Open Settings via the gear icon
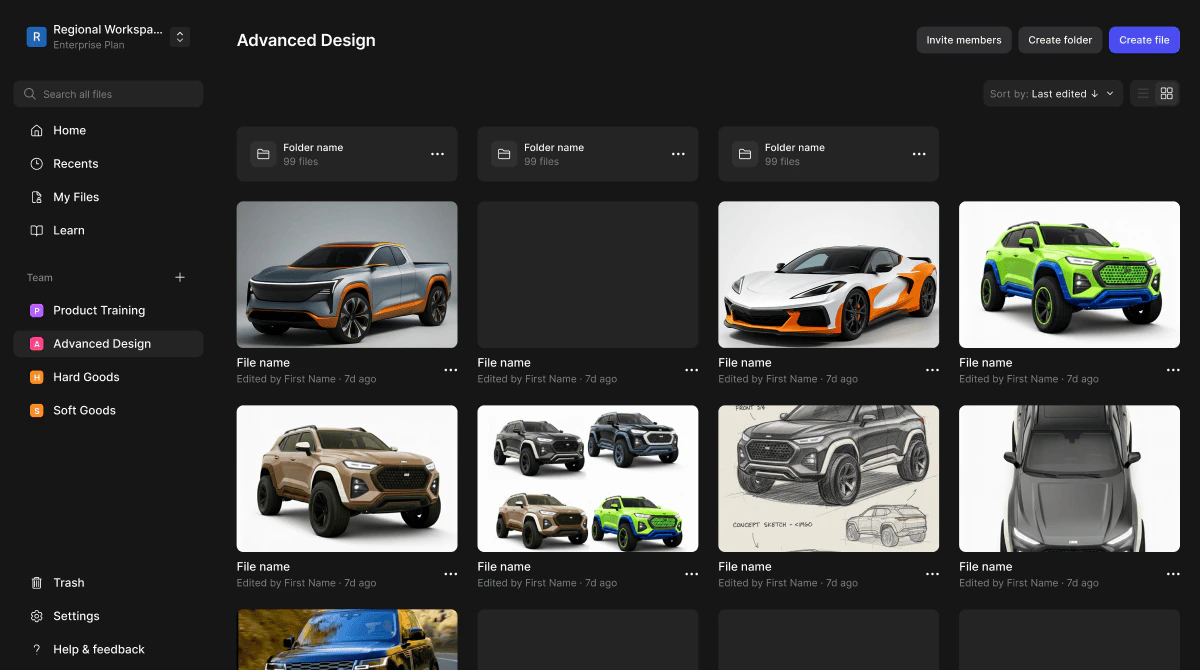 (36, 616)
